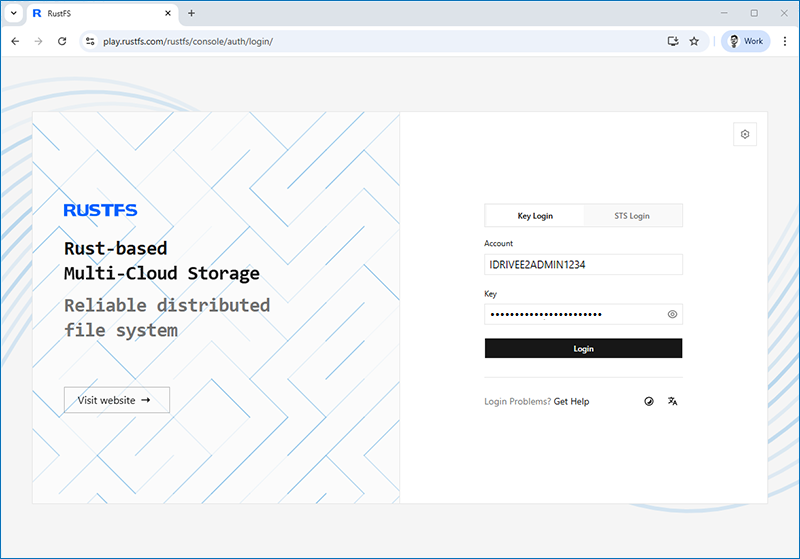Bookmark this page with the star
Image resolution: width=800 pixels, height=559 pixels.
(x=694, y=41)
